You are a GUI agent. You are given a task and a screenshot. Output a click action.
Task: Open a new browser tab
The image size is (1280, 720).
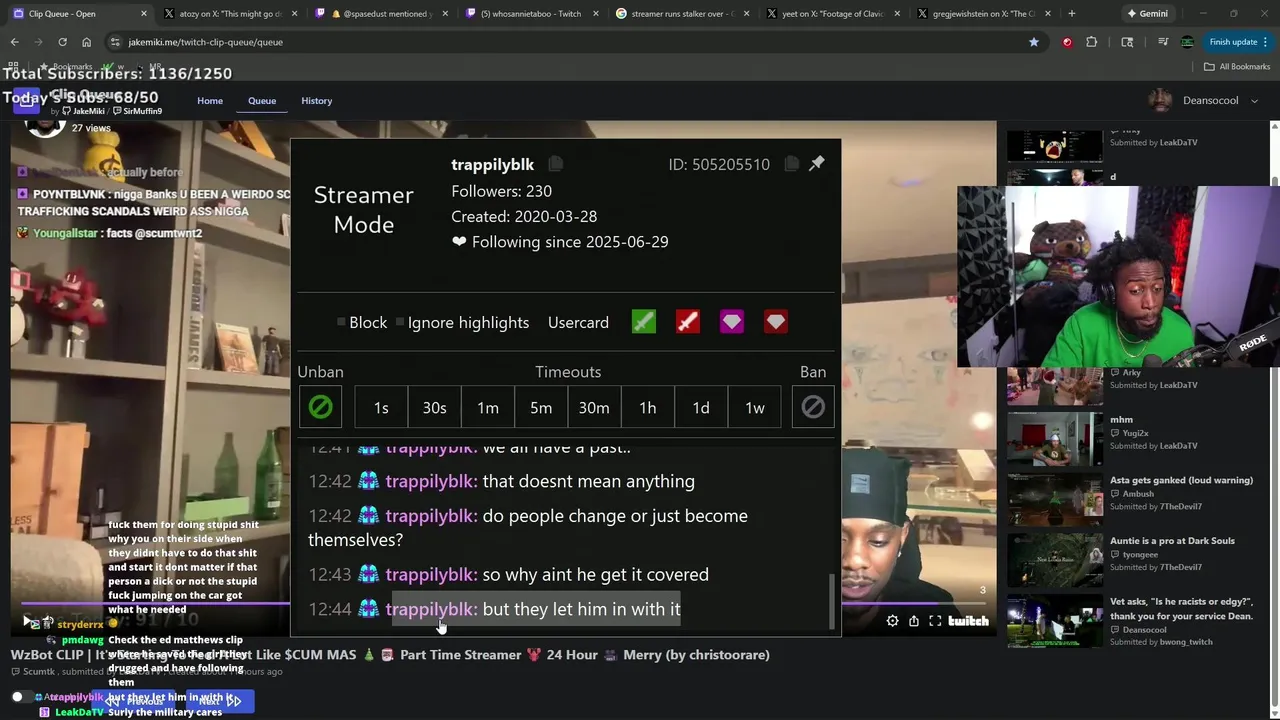coord(1072,14)
